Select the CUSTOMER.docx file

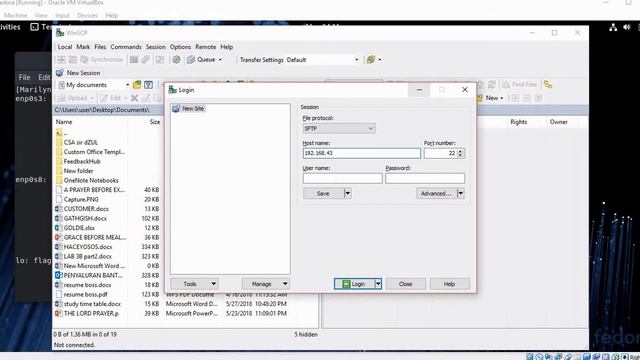[x=86, y=209]
